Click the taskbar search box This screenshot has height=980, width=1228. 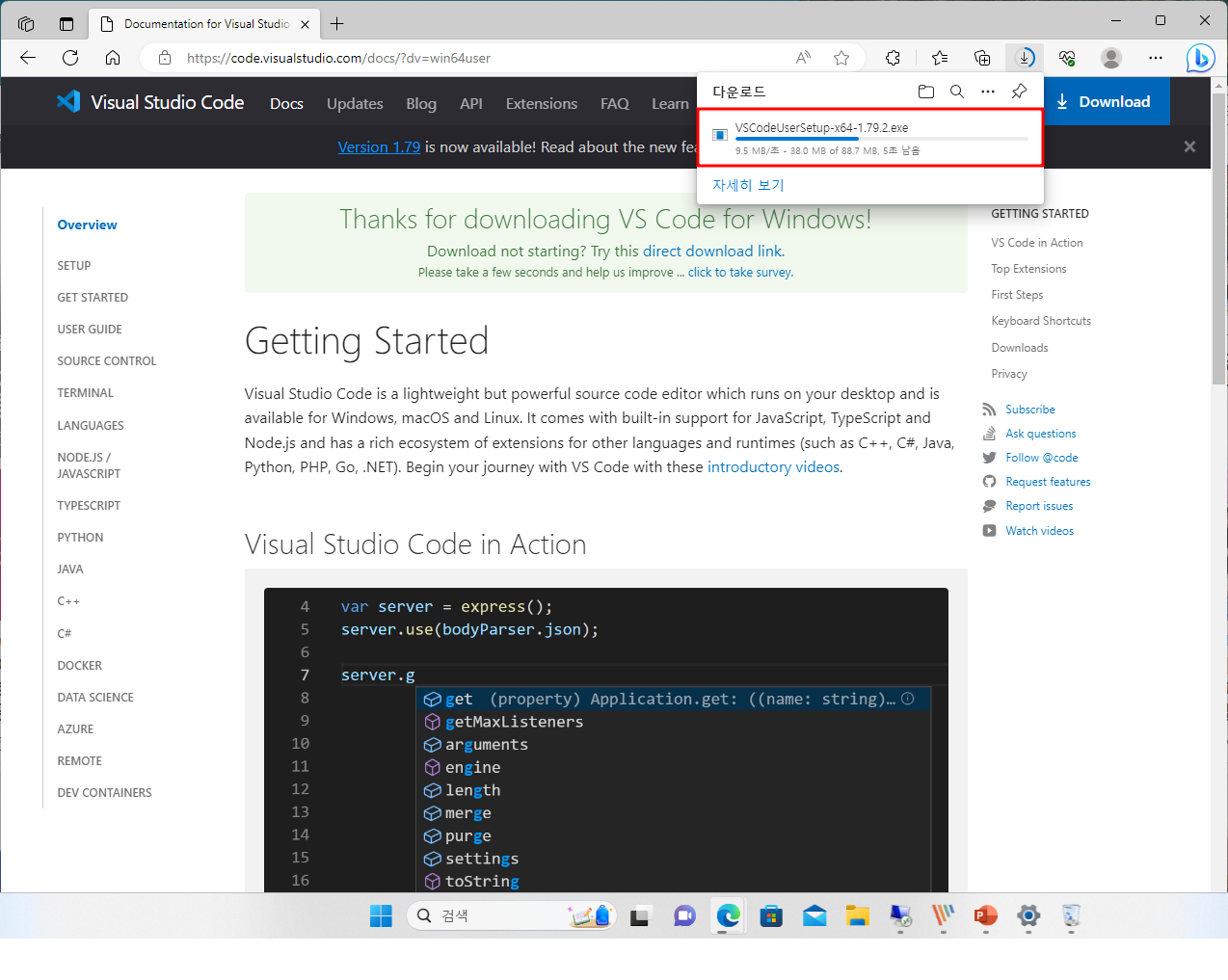[511, 915]
